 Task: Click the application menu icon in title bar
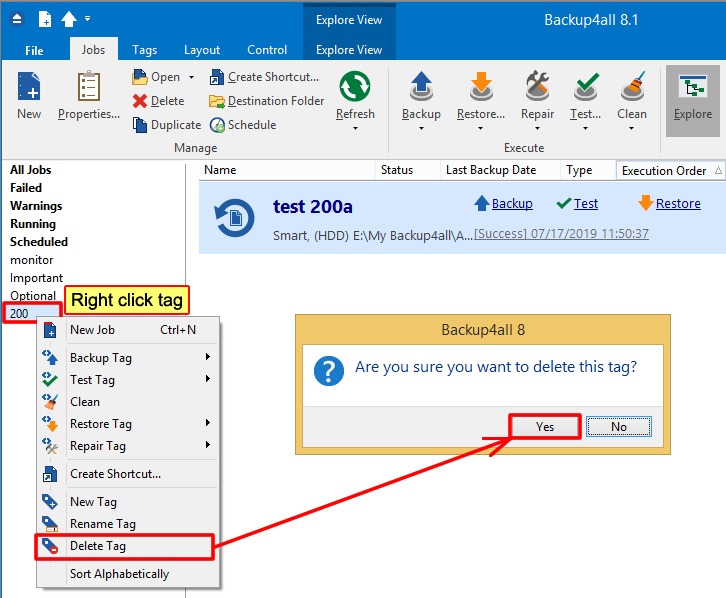[x=17, y=19]
